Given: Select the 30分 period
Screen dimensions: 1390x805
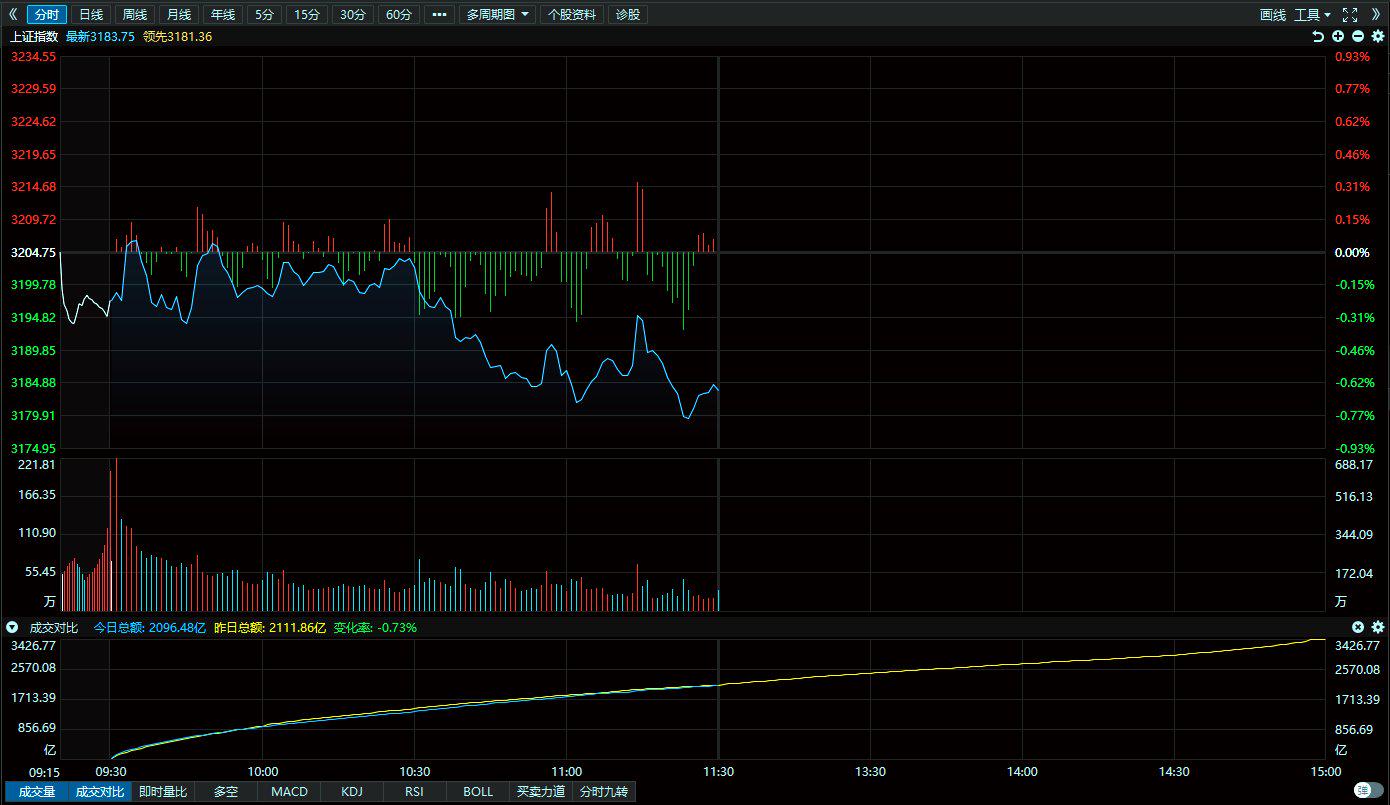Looking at the screenshot, I should (353, 14).
